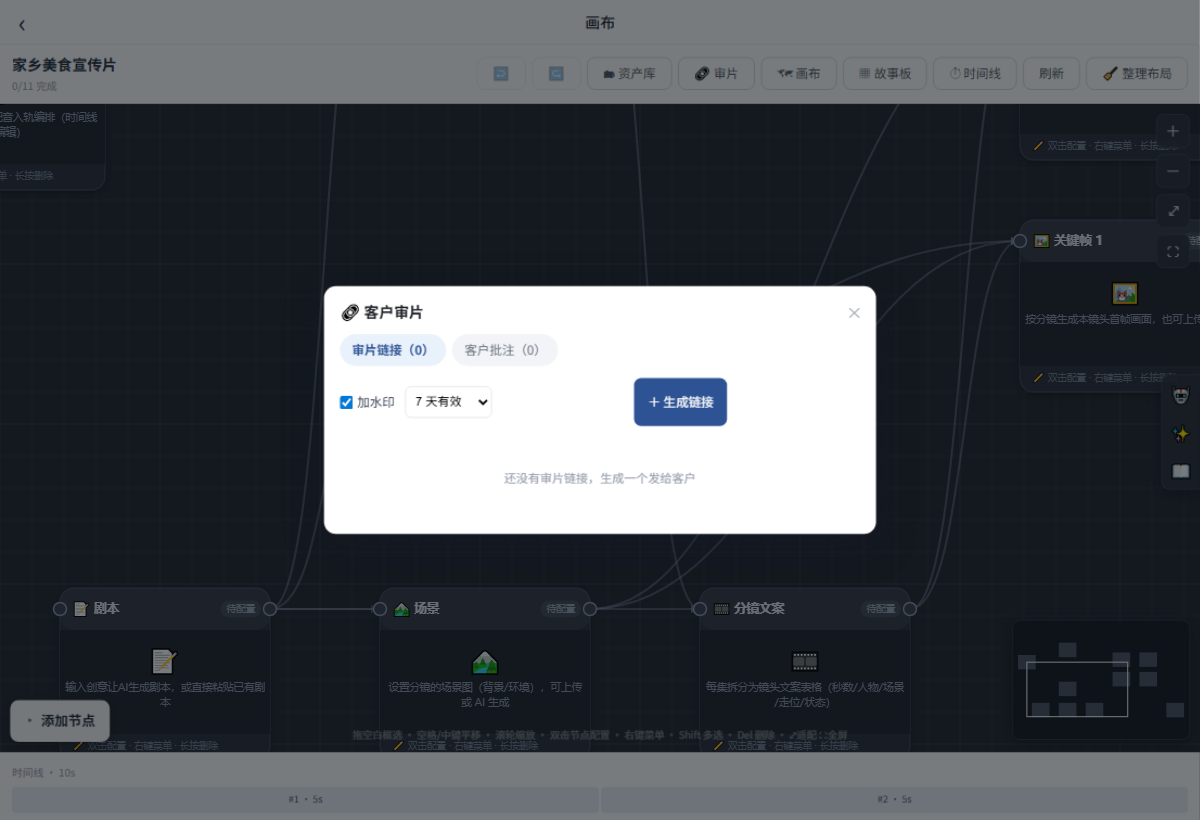
Task: Click the 场景 node input port
Action: click(380, 609)
